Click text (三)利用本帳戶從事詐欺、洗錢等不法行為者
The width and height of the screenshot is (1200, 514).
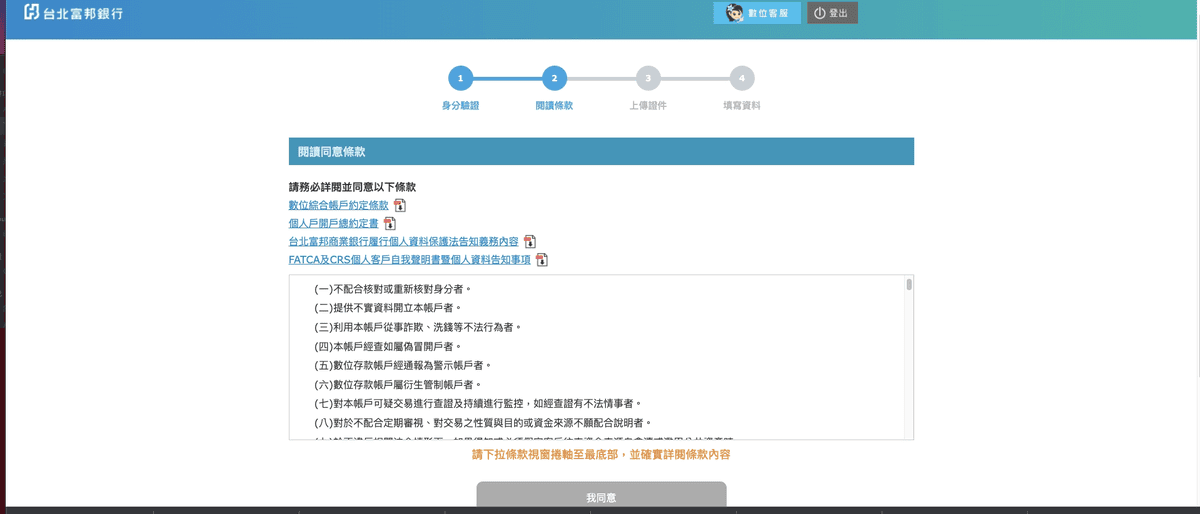point(418,327)
